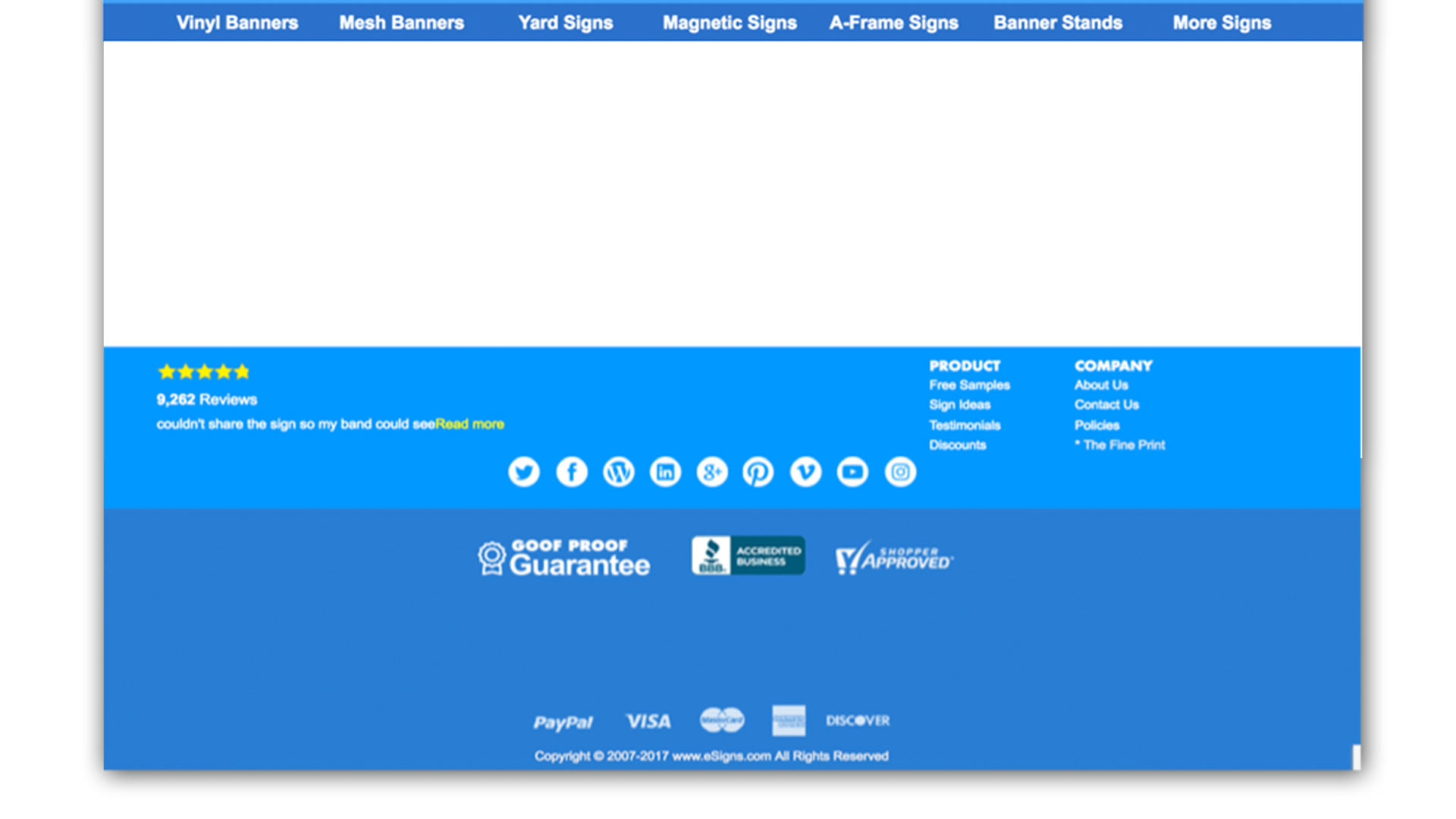The height and width of the screenshot is (819, 1456).
Task: Click the yellow Read more link
Action: 469,424
